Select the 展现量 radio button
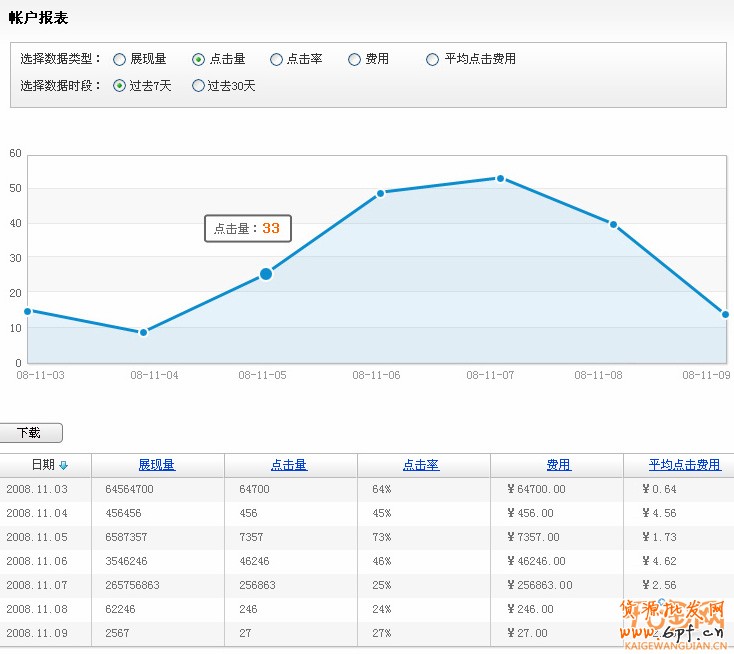Viewport: 734px width, 654px height. pos(120,60)
